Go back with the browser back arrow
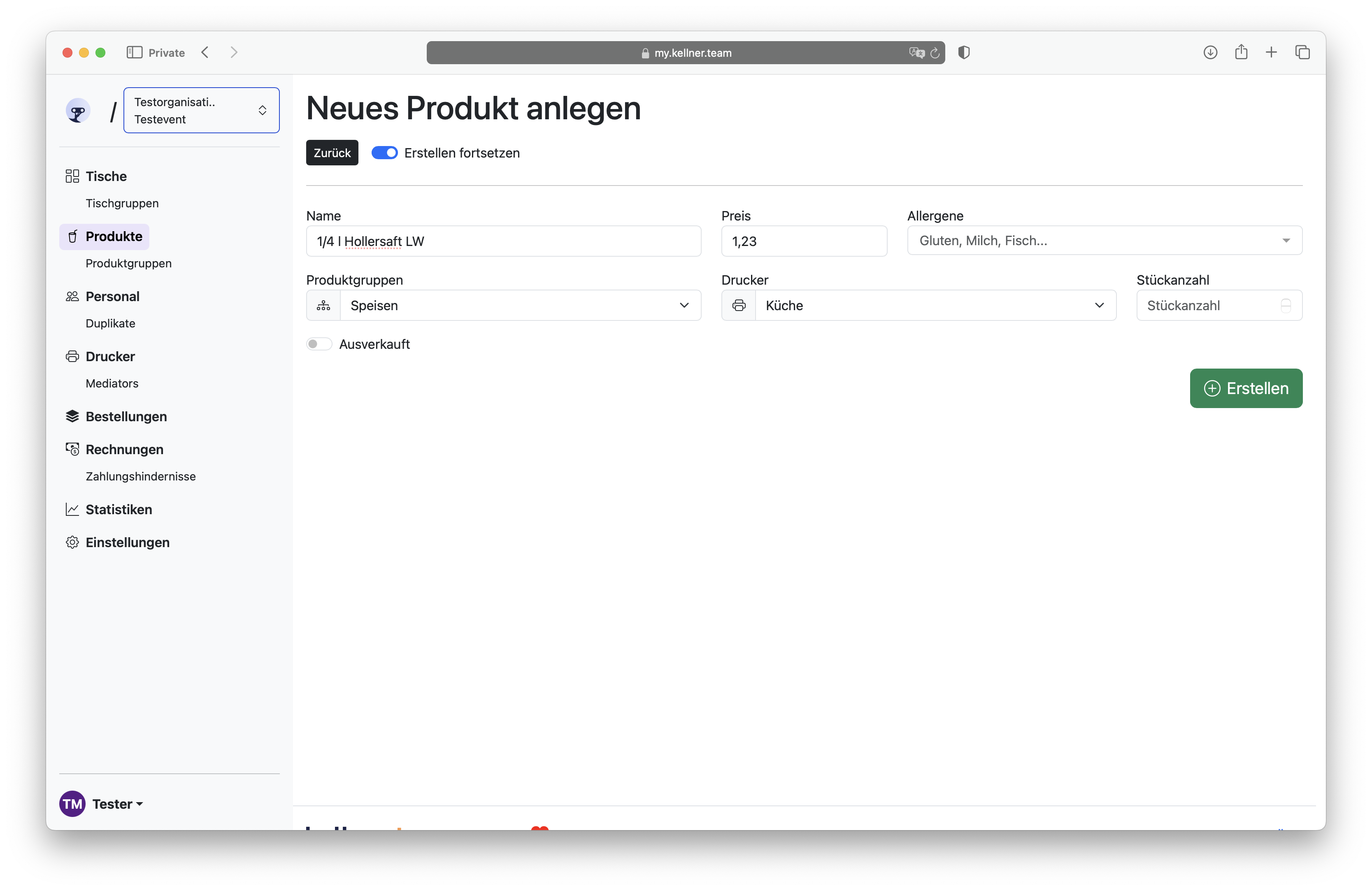1372x891 pixels. tap(205, 52)
